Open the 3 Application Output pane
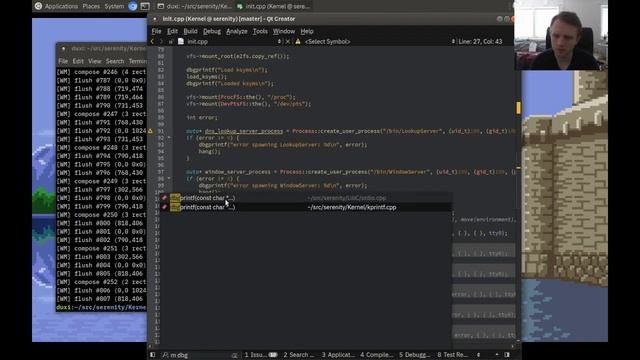Image resolution: width=640 pixels, height=360 pixels. click(338, 355)
